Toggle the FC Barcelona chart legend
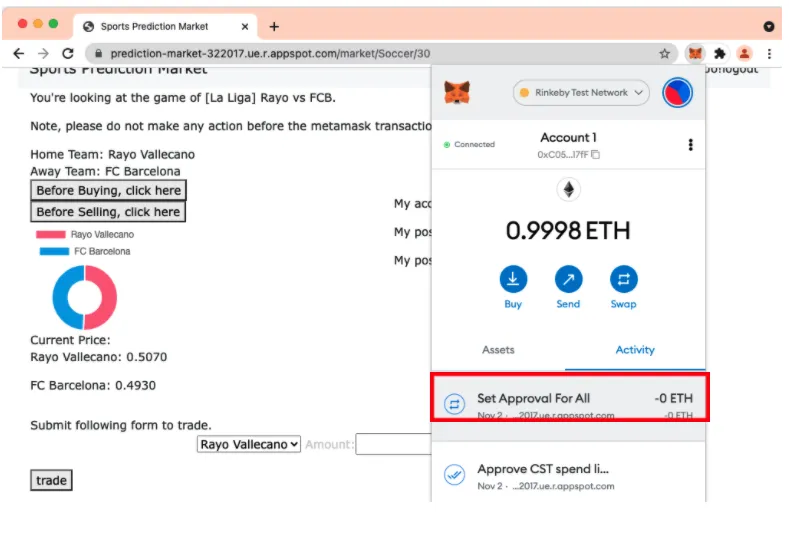The width and height of the screenshot is (789, 546). [x=85, y=251]
